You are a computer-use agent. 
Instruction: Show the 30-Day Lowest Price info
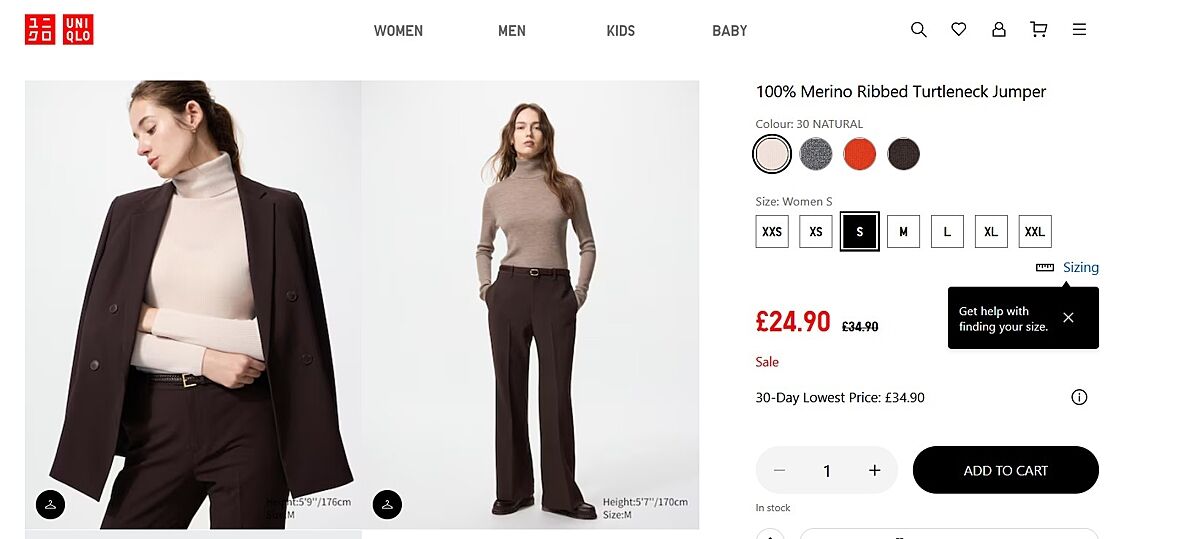[x=1079, y=398]
